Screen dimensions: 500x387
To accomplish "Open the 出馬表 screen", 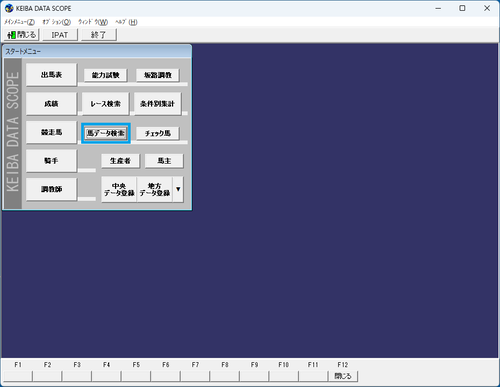I will [51, 75].
